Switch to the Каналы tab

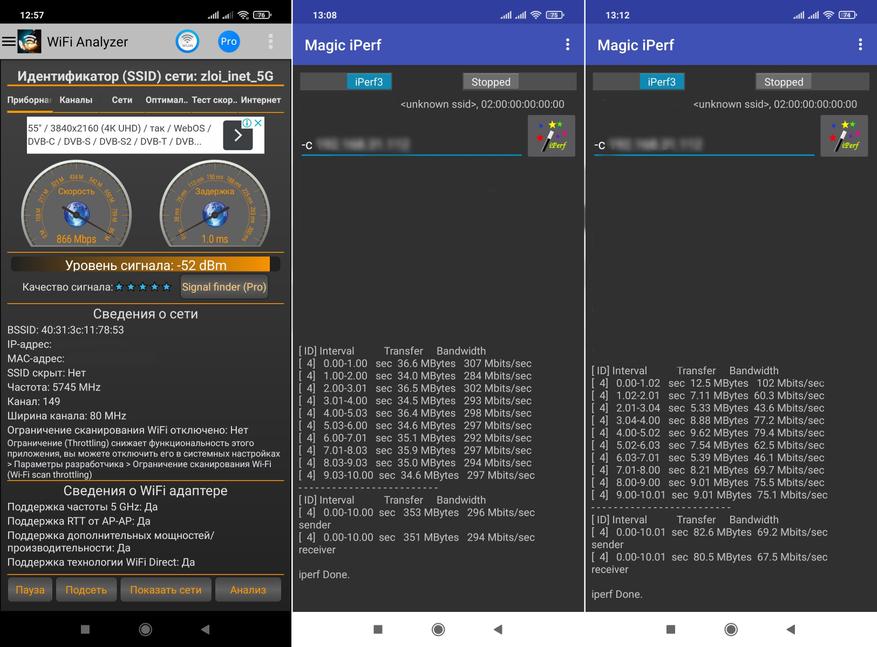pos(76,100)
